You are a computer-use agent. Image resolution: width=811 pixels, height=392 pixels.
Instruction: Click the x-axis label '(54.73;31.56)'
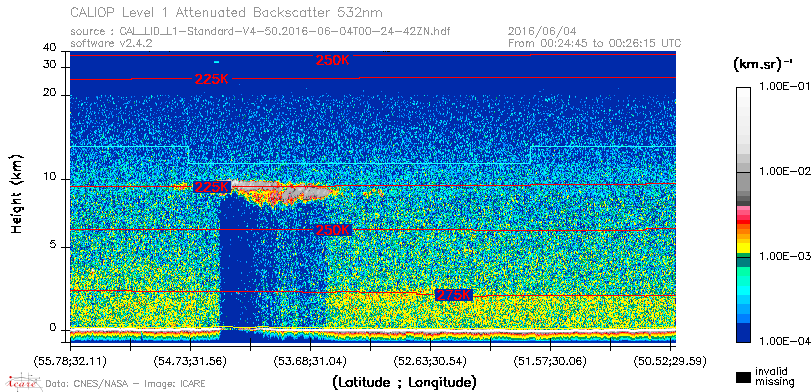[190, 360]
